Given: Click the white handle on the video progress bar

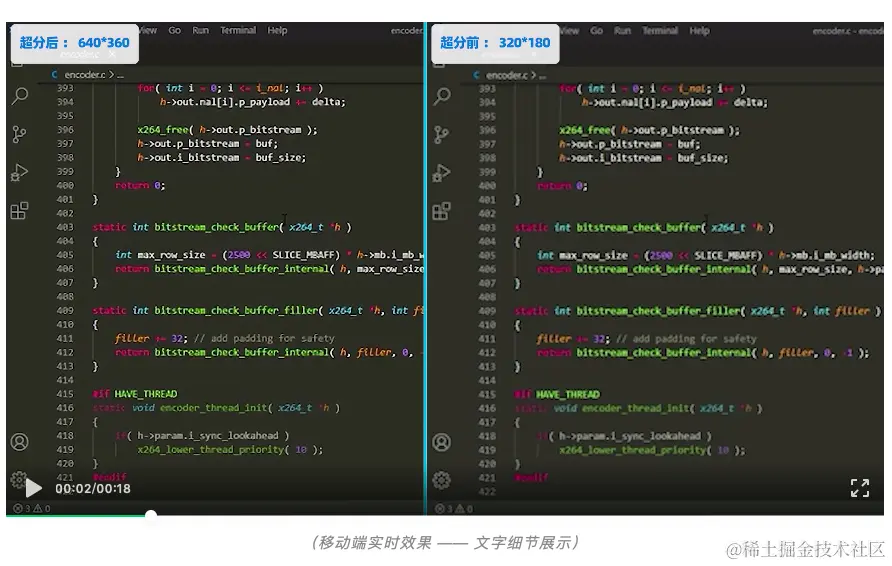Looking at the screenshot, I should 151,515.
